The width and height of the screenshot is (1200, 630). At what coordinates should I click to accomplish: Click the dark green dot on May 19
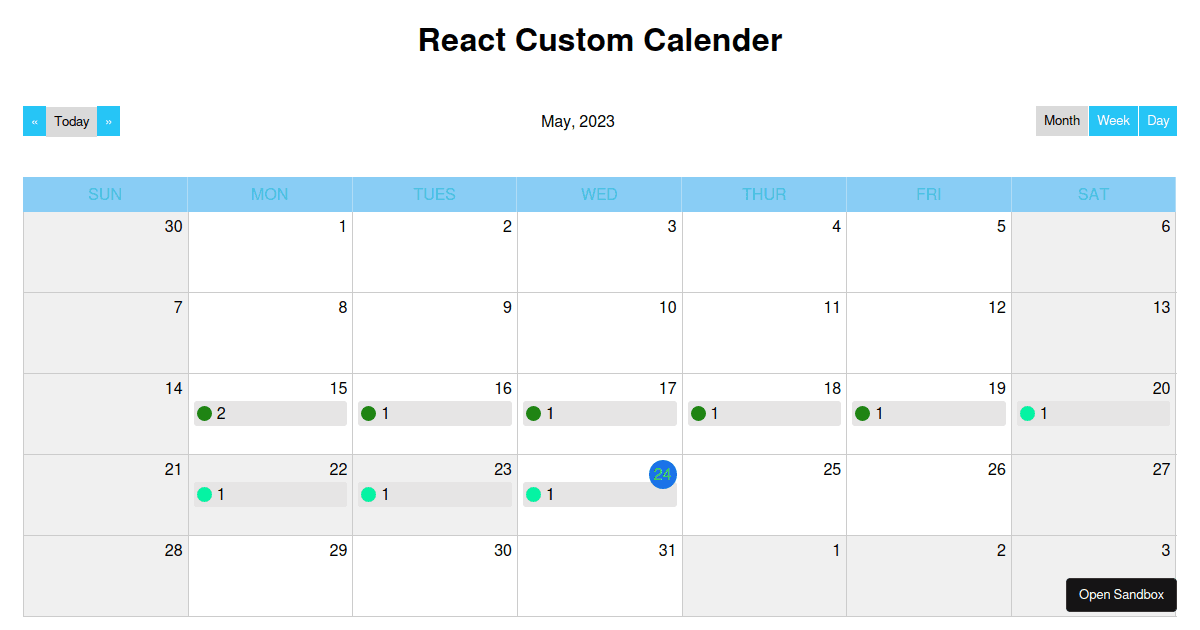pos(864,413)
